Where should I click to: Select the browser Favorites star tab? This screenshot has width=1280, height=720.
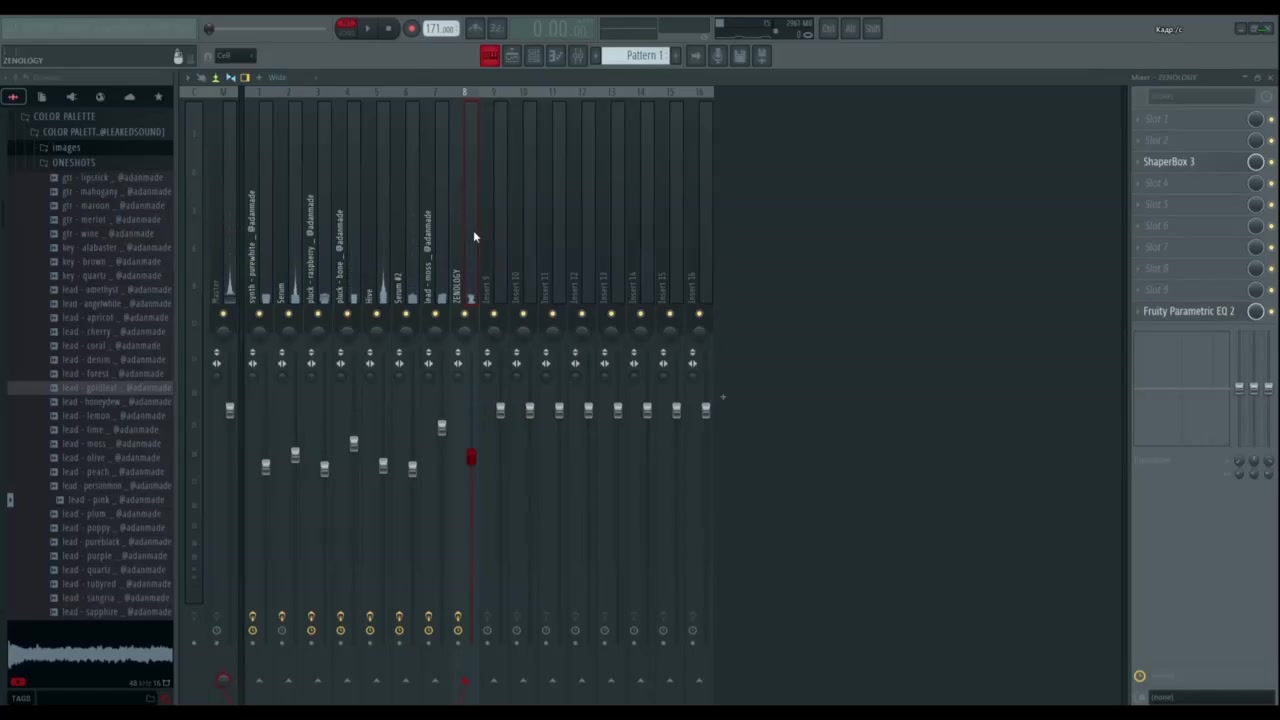pos(158,97)
